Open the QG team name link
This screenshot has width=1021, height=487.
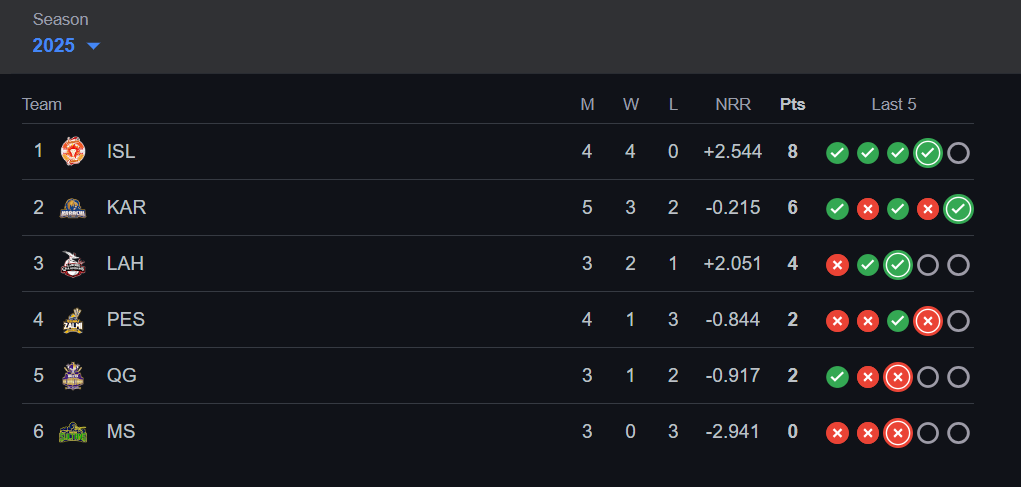tap(121, 376)
